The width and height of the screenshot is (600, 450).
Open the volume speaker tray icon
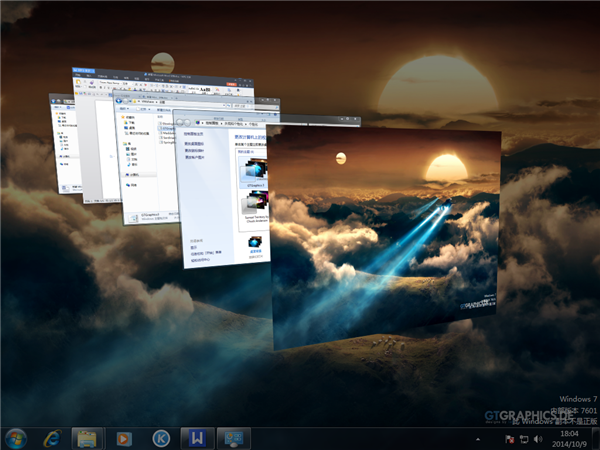coord(537,438)
